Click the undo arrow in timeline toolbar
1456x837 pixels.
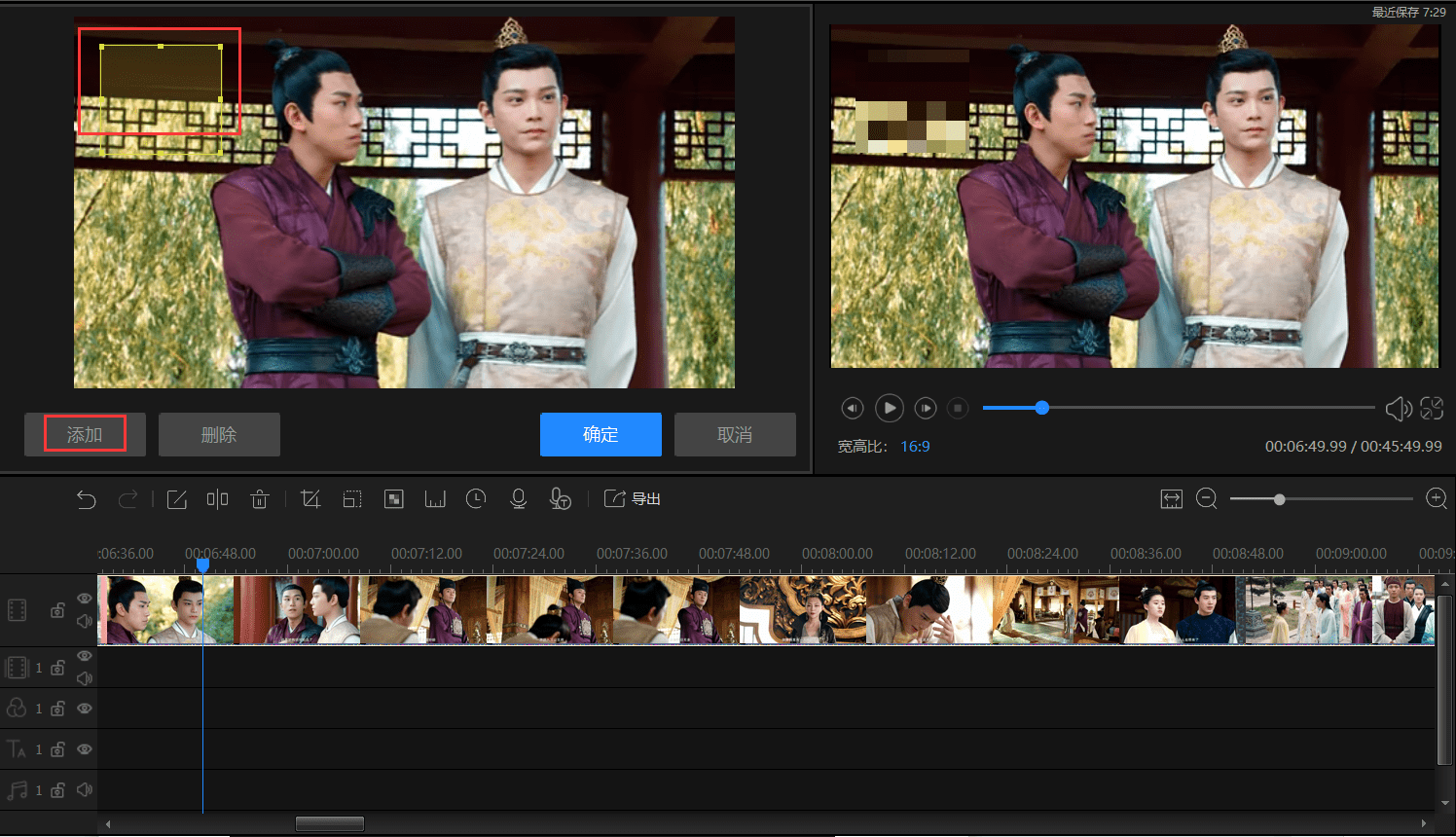pos(87,499)
